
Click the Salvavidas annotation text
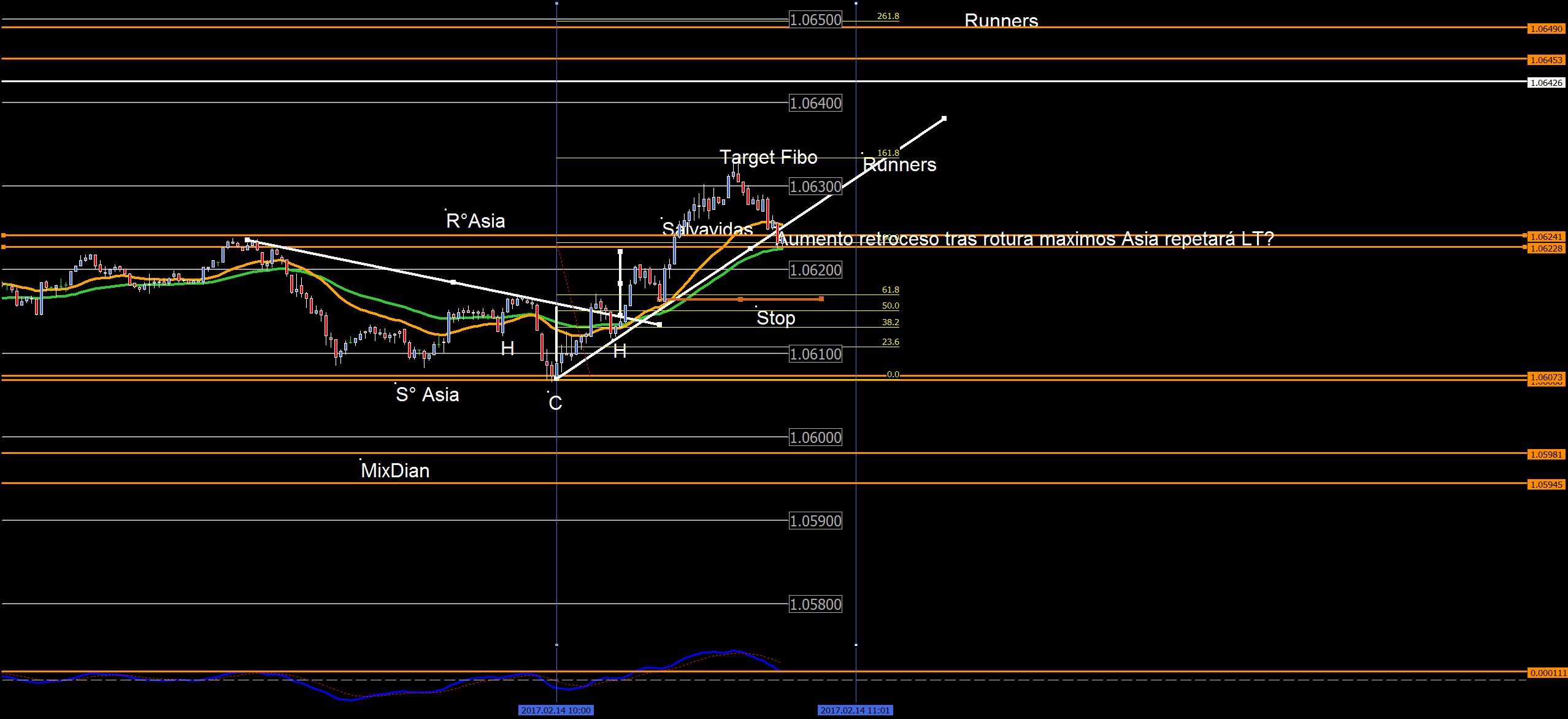(707, 229)
